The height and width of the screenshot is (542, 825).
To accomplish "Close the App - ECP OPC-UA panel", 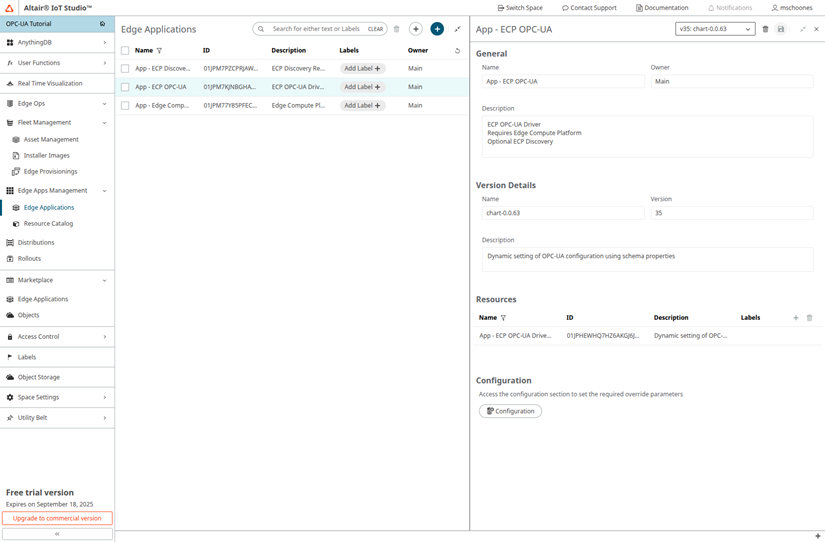I will click(x=816, y=29).
